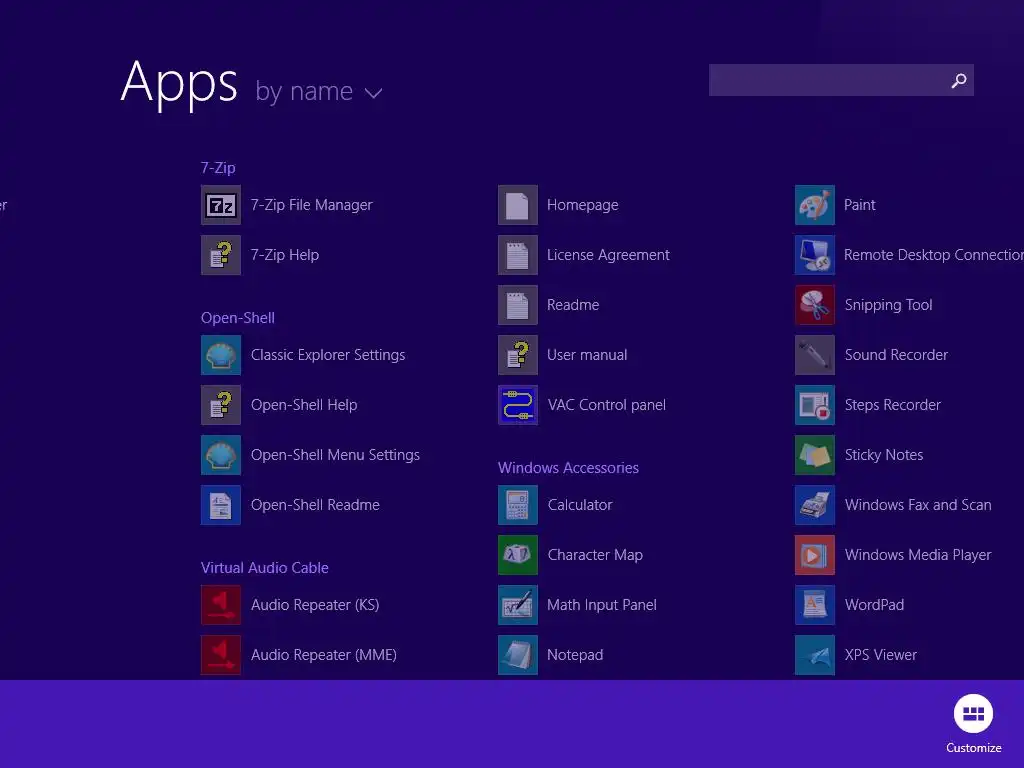Click the 'License Agreement' label text
Image resolution: width=1024 pixels, height=768 pixels.
[x=608, y=255]
